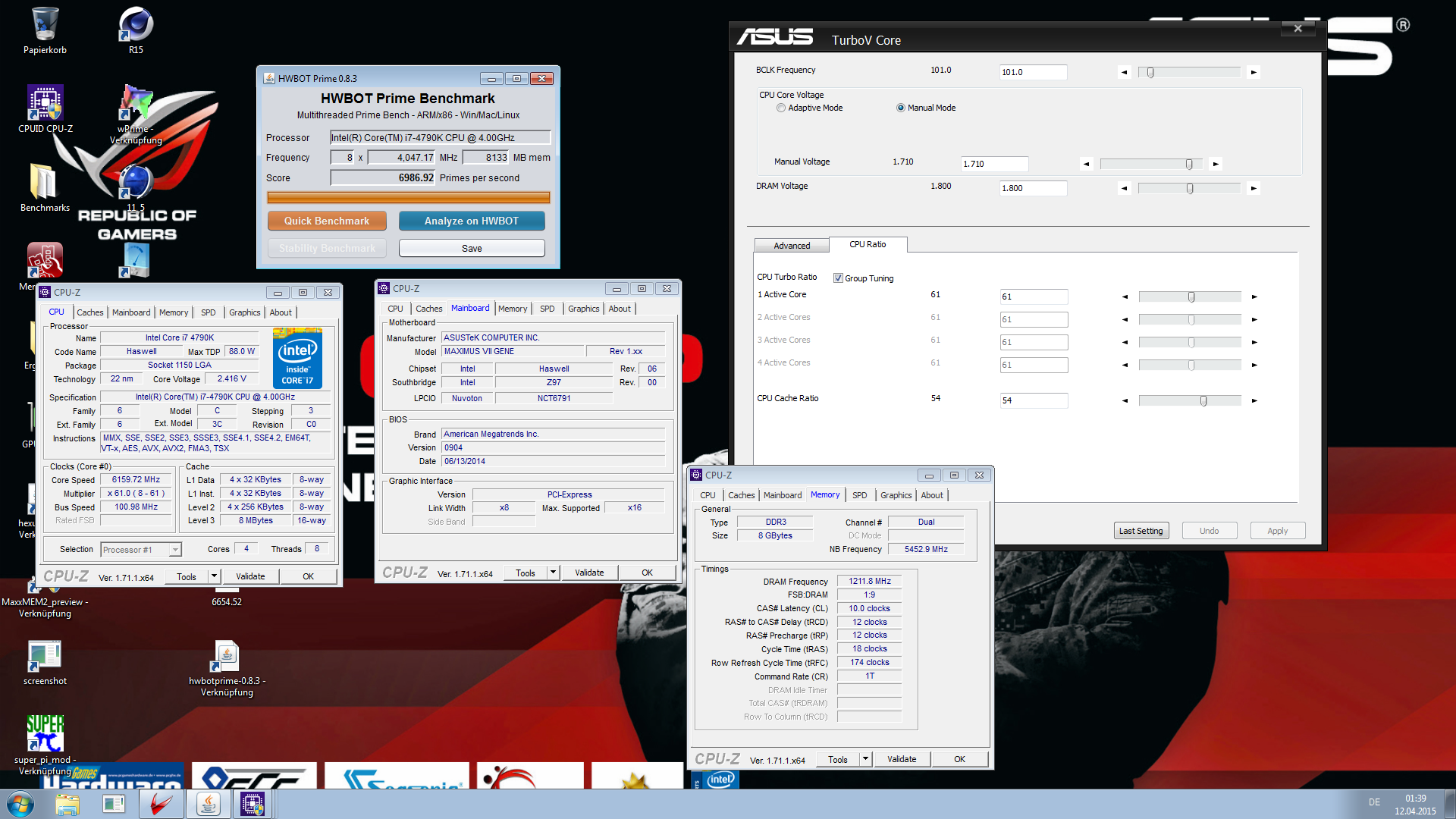
Task: Click OK in Mainboard CPU-Z window
Action: click(x=647, y=573)
